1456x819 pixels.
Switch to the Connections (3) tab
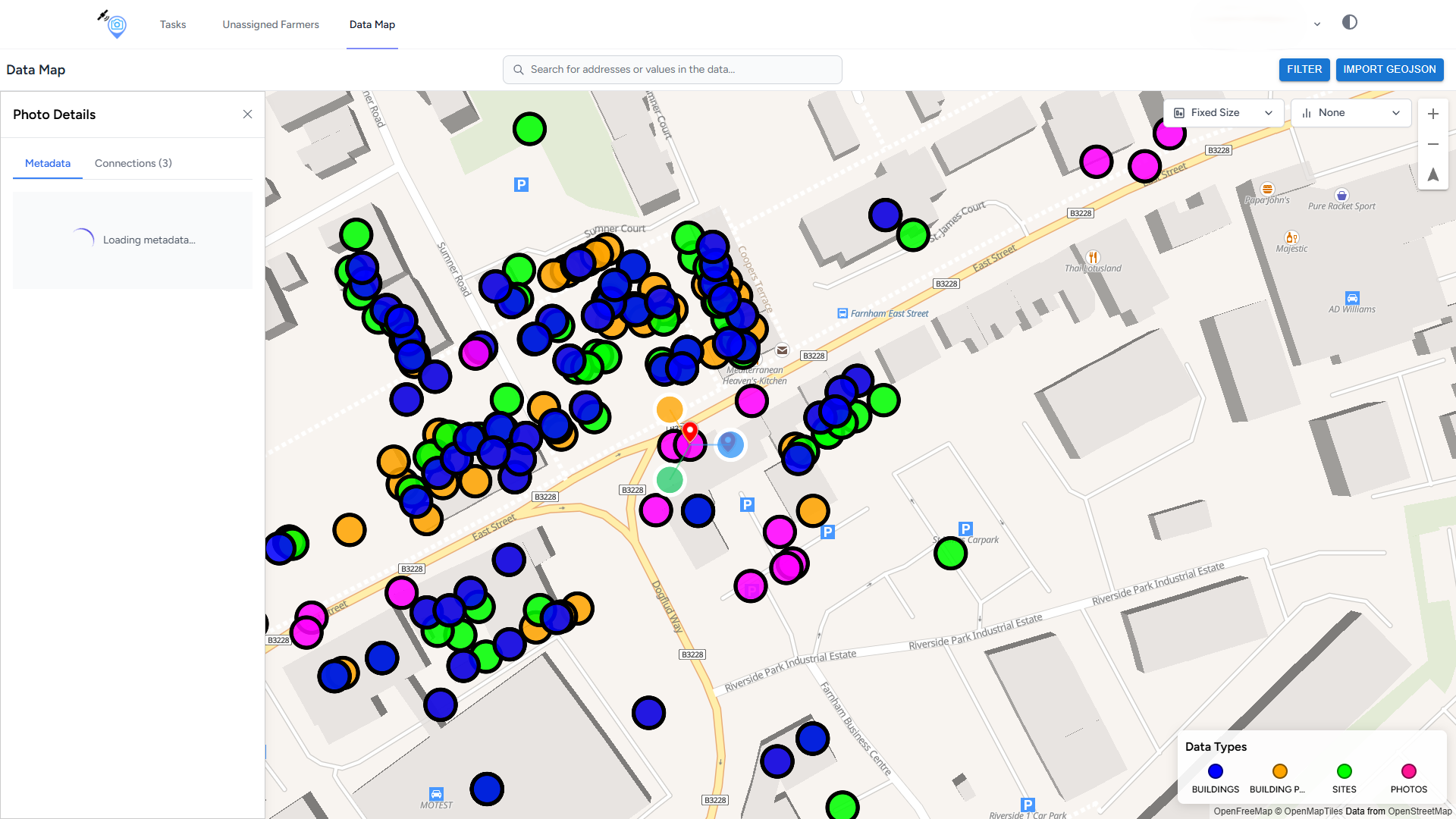(x=133, y=163)
